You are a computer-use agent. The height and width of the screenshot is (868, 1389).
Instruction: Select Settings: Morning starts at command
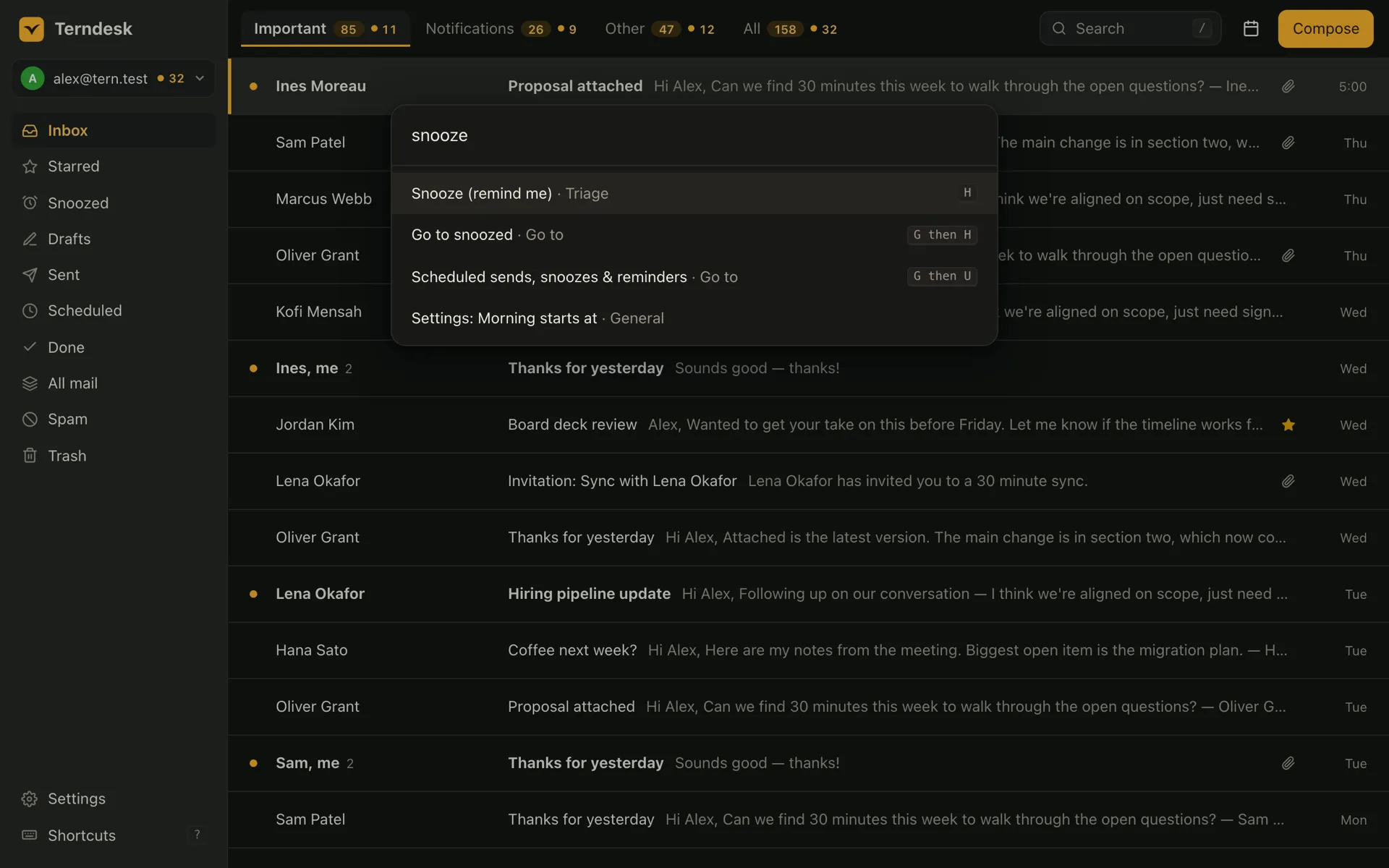[x=694, y=318]
